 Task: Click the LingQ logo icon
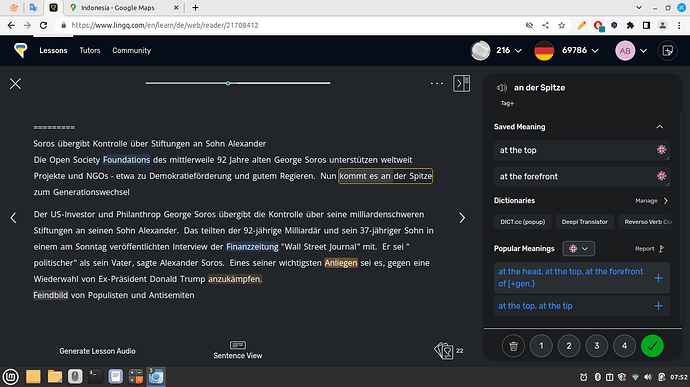pos(20,50)
